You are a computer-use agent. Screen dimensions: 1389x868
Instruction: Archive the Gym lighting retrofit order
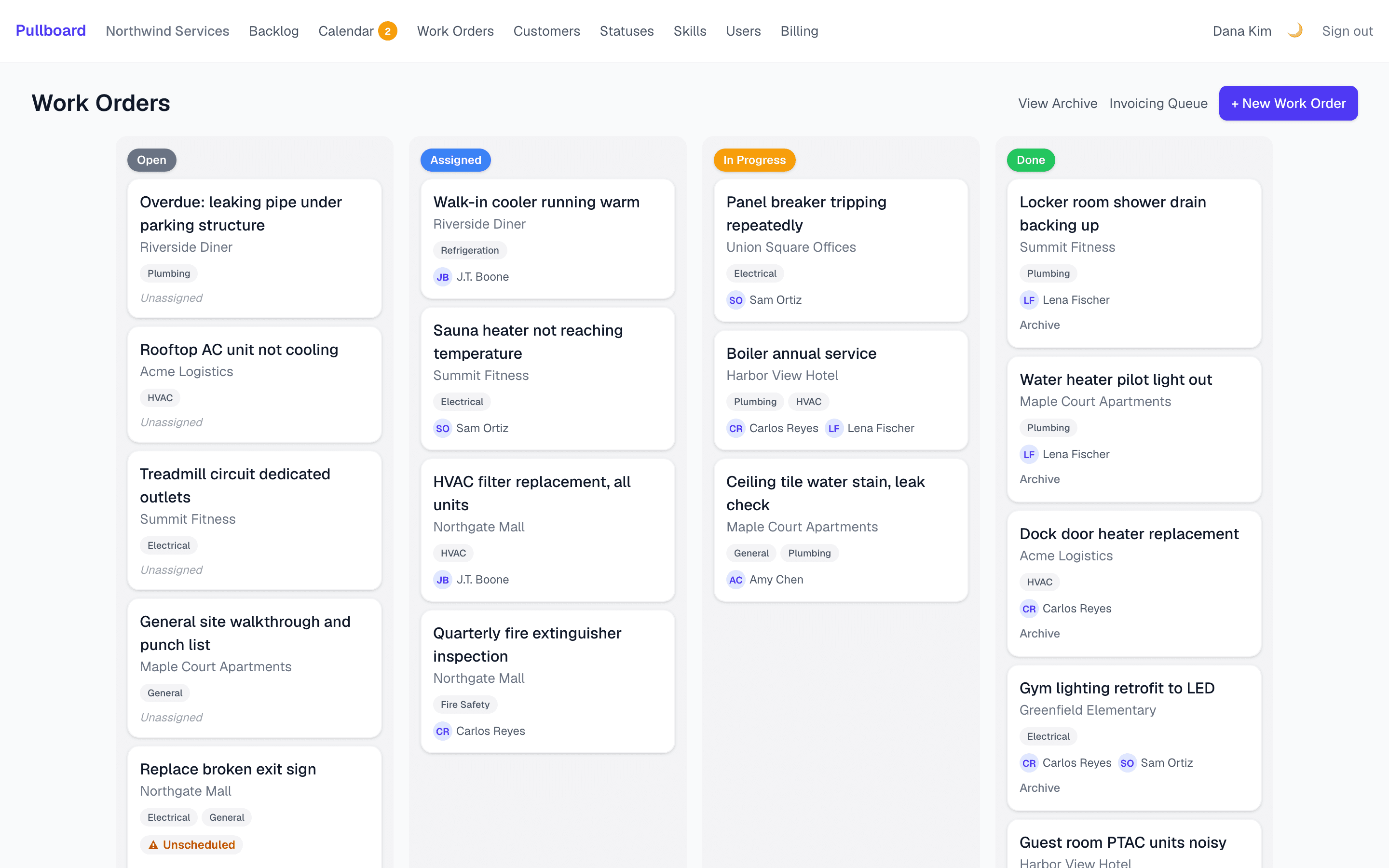point(1039,788)
